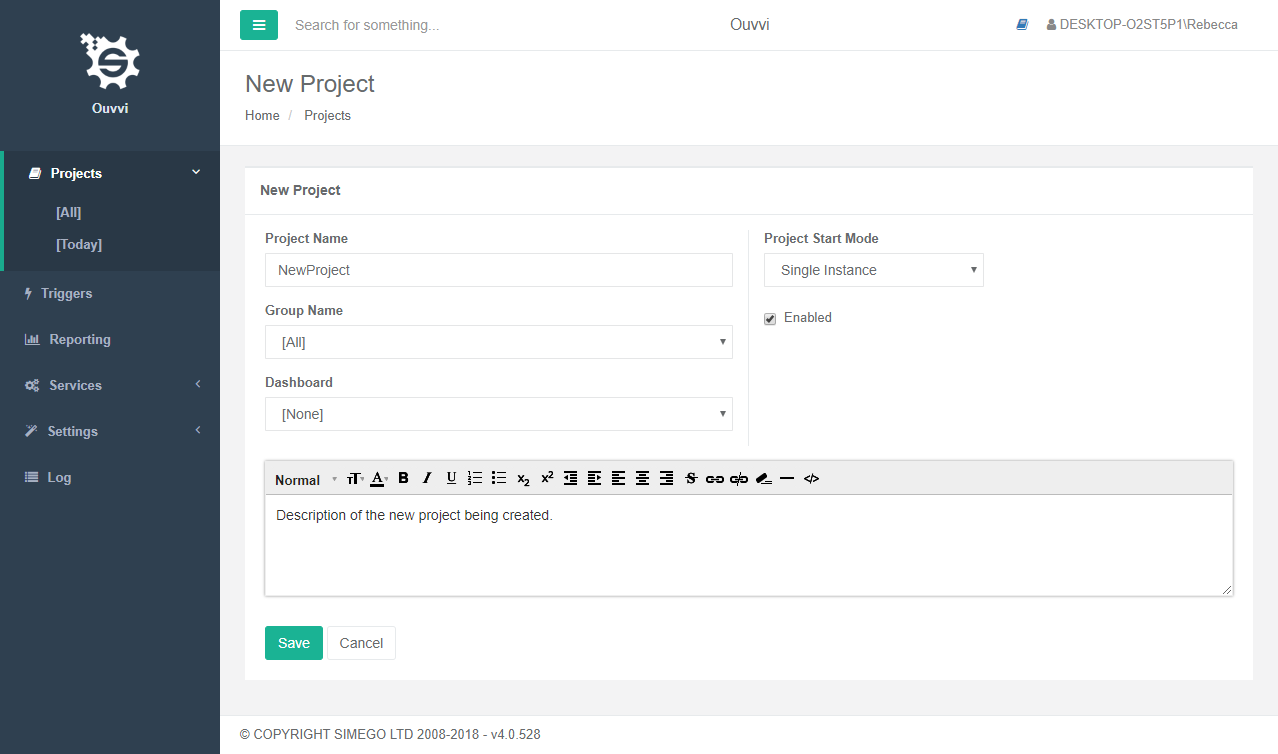Open Group Name dropdown
The width and height of the screenshot is (1278, 754).
point(499,342)
